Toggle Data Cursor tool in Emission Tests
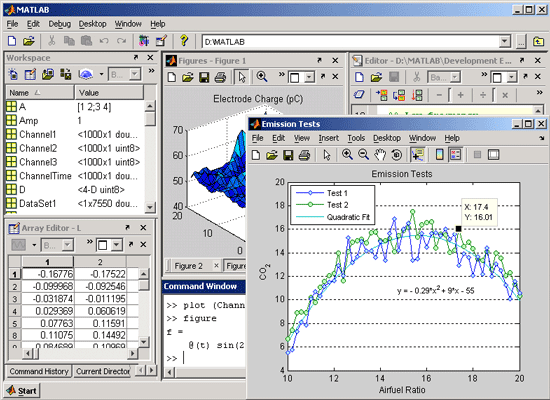This screenshot has width=550, height=400. (x=417, y=155)
